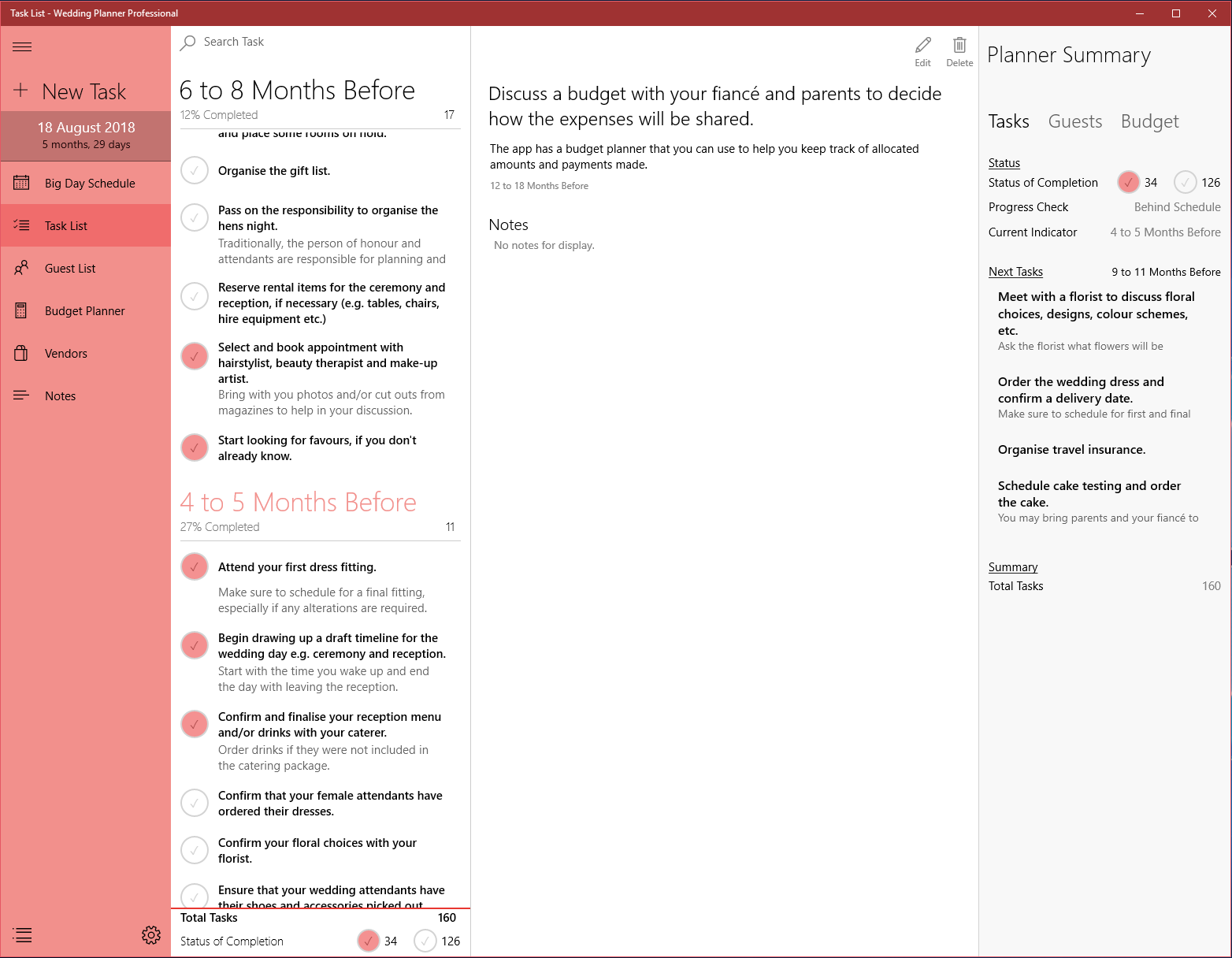Image resolution: width=1232 pixels, height=958 pixels.
Task: Select the Task List checklist icon
Action: [x=21, y=225]
